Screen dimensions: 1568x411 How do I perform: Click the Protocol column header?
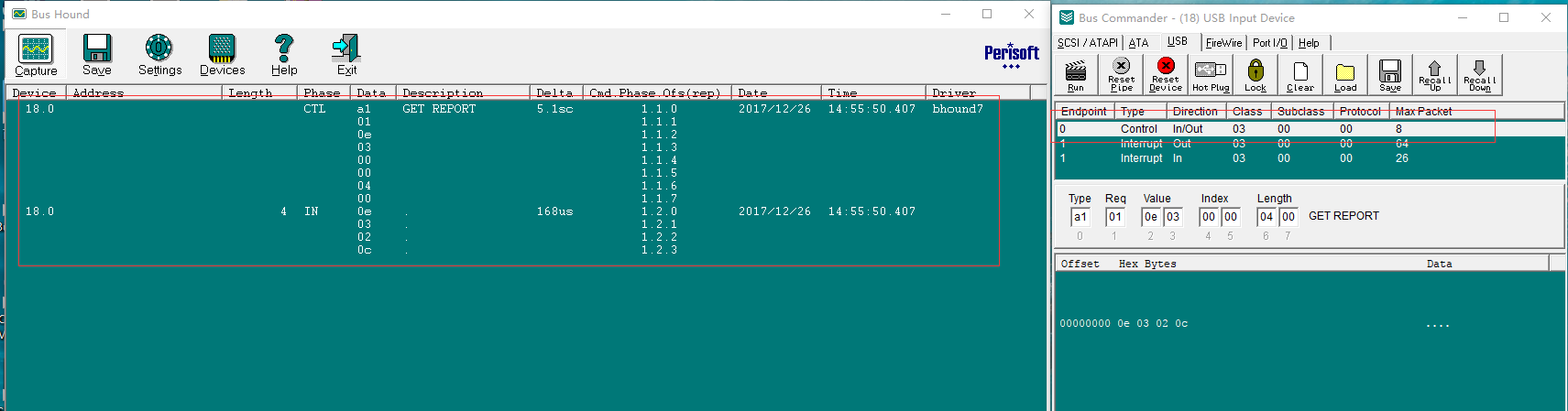[1360, 111]
